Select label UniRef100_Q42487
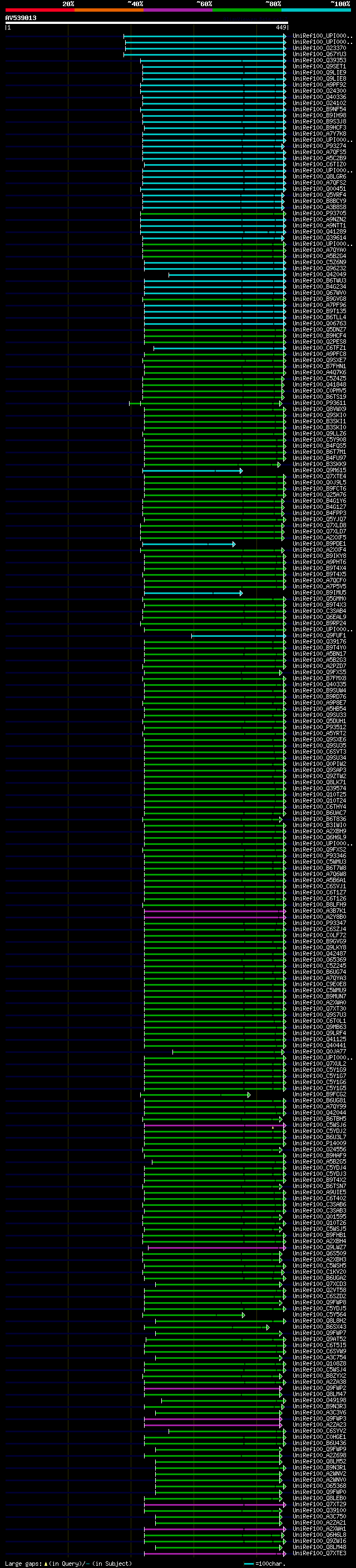This screenshot has width=356, height=1568. click(319, 954)
